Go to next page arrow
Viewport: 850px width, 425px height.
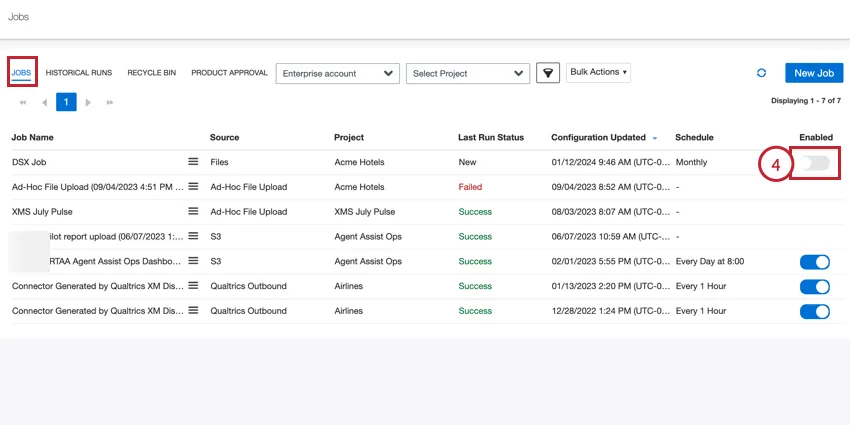(x=89, y=102)
